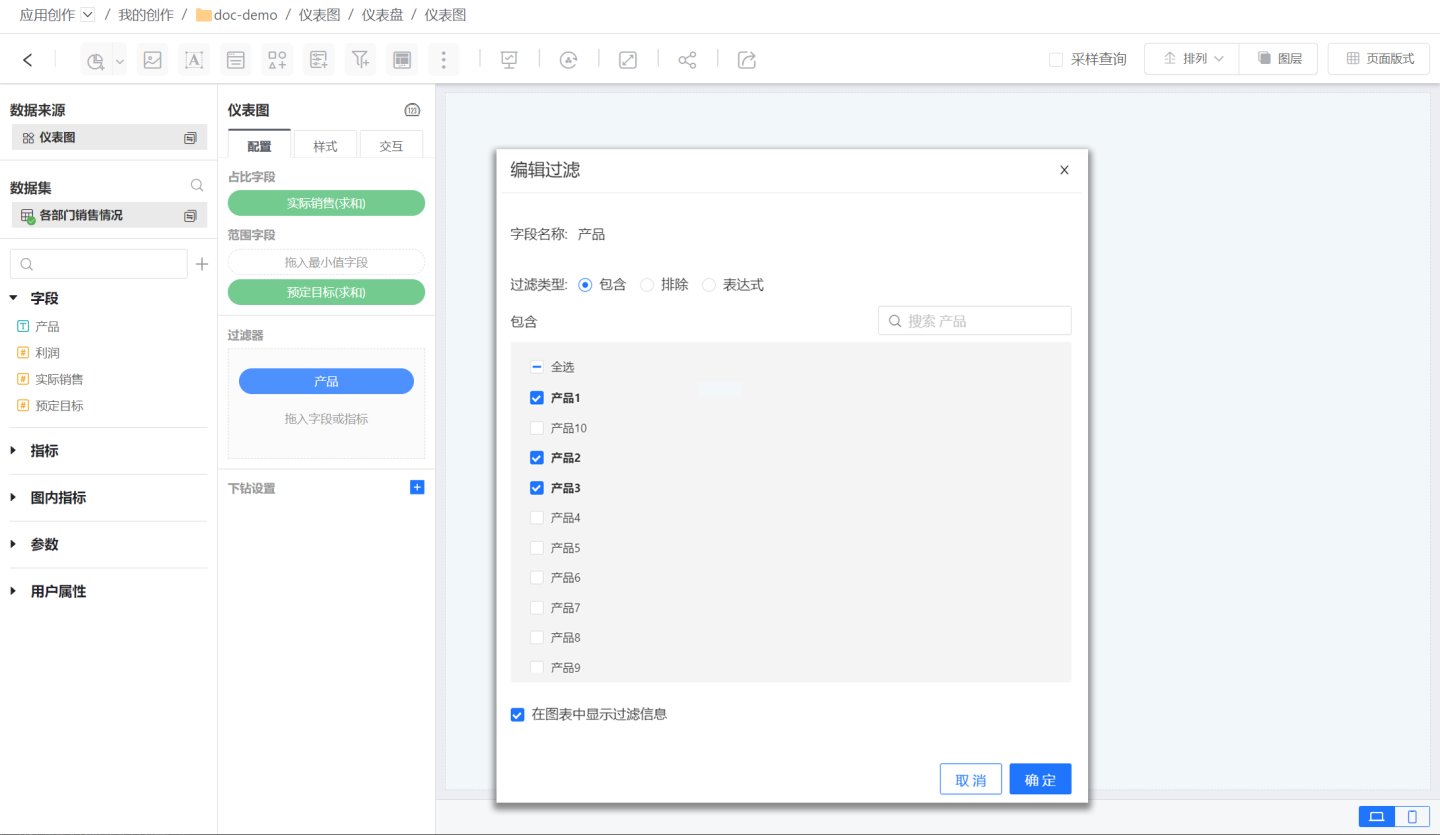Select the 排除 filter type radio

(x=647, y=285)
